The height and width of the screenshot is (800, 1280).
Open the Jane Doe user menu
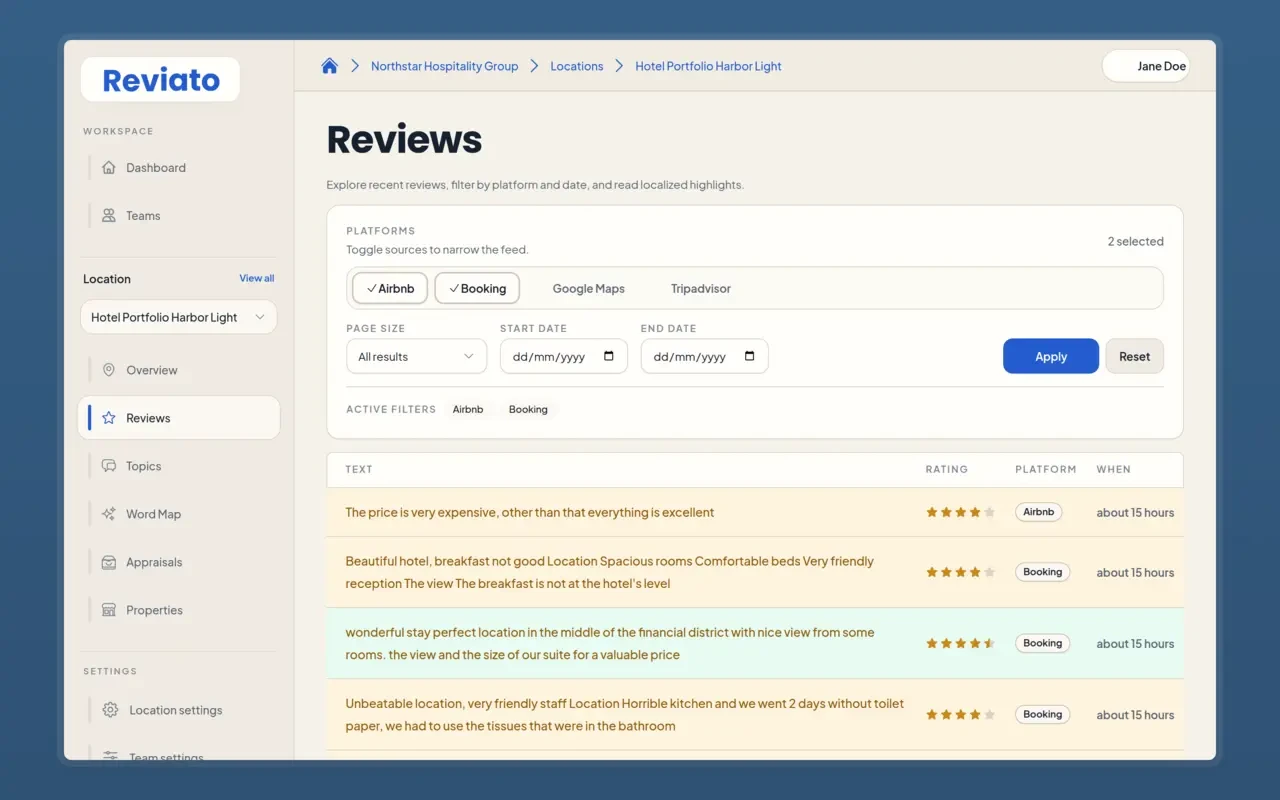pos(1146,66)
